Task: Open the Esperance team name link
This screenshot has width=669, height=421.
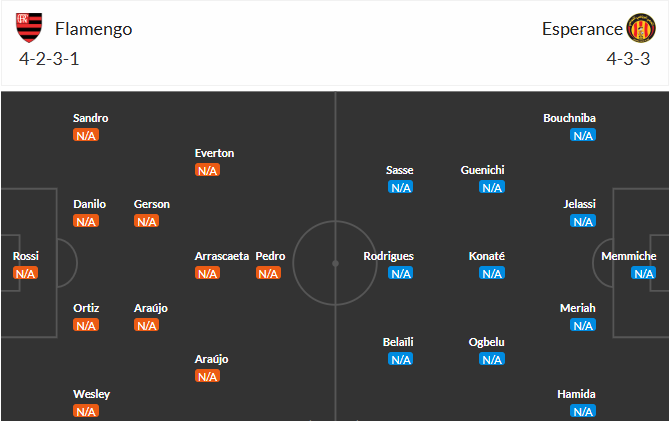Action: (x=582, y=29)
